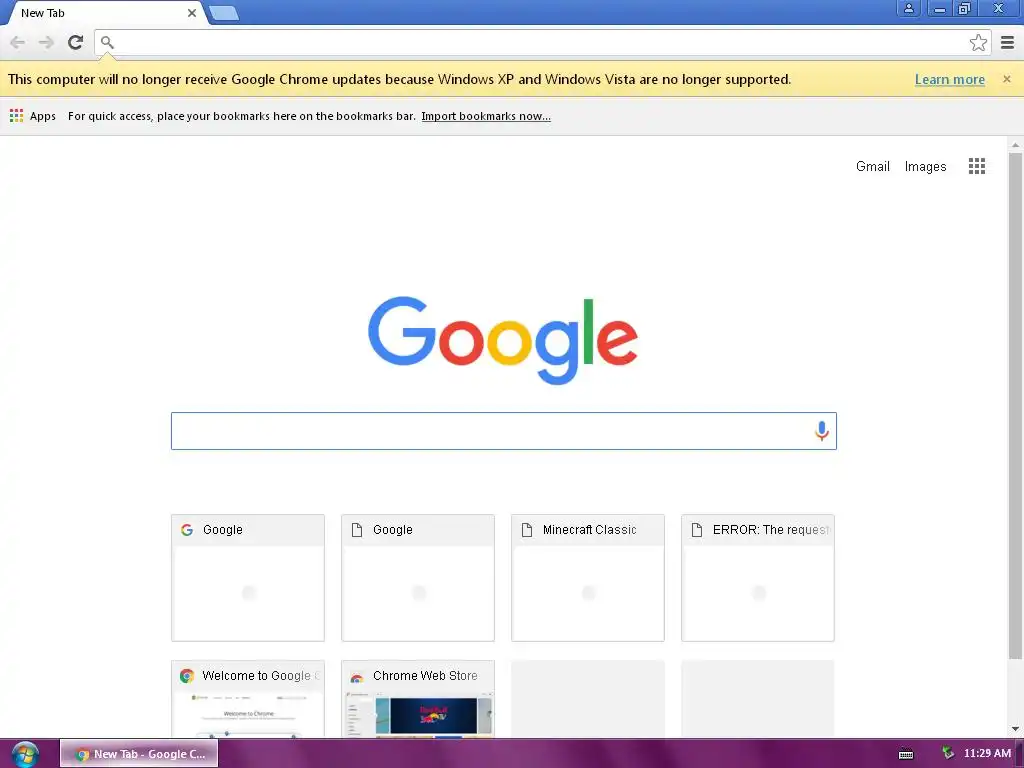Open the Google apps grid icon
Viewport: 1024px width, 768px height.
pos(976,166)
